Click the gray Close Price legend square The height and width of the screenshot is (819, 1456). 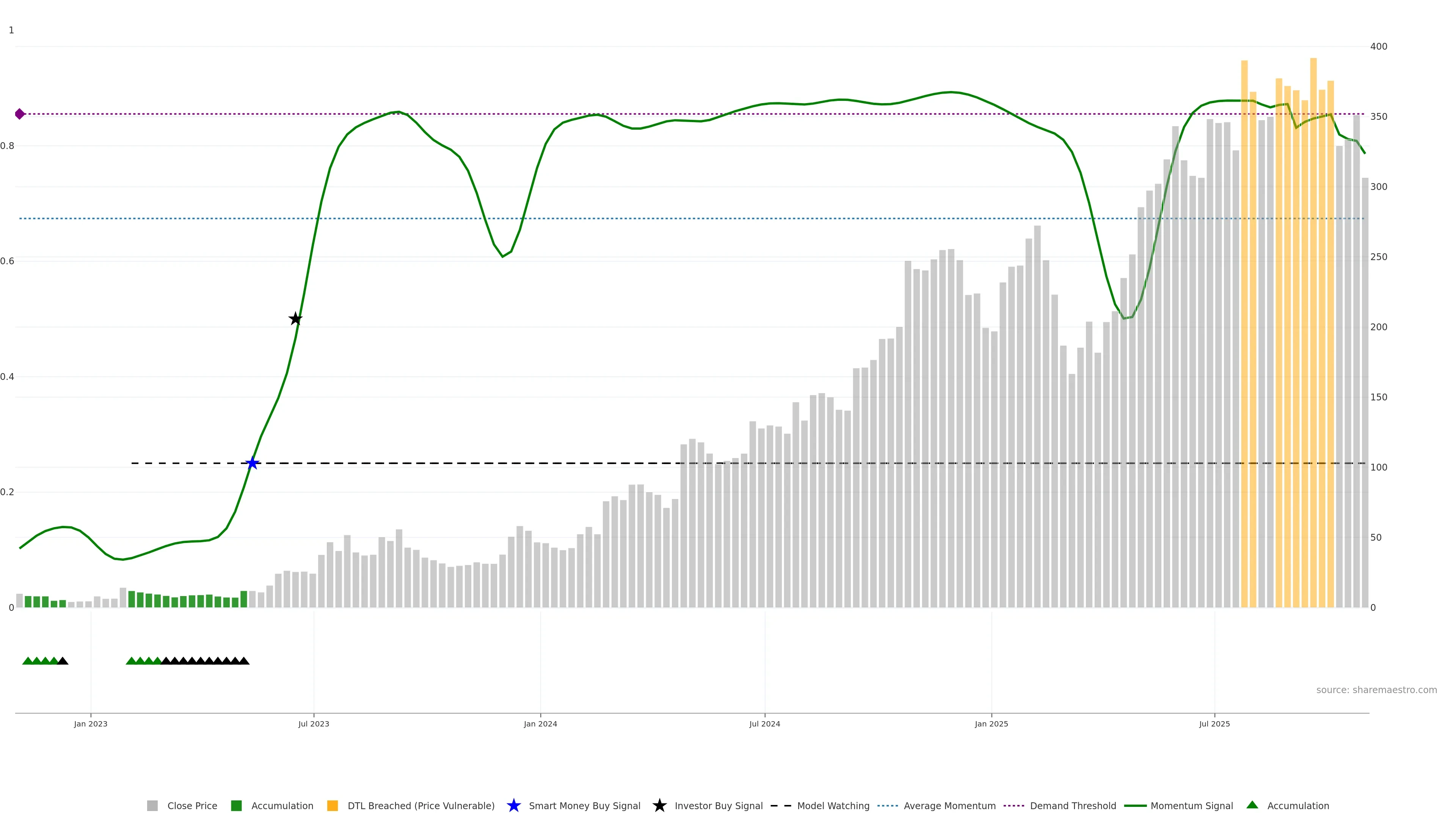tap(152, 805)
